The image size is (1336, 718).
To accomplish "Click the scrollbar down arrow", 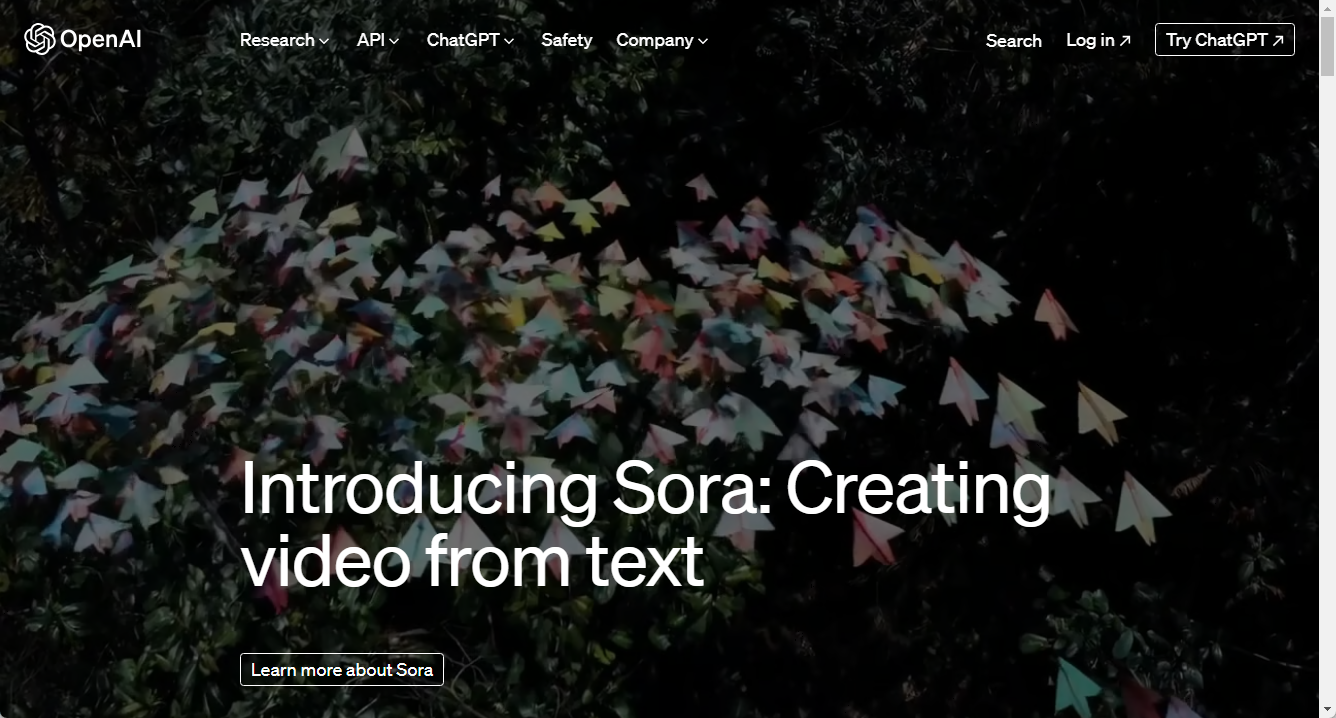I will (1327, 709).
